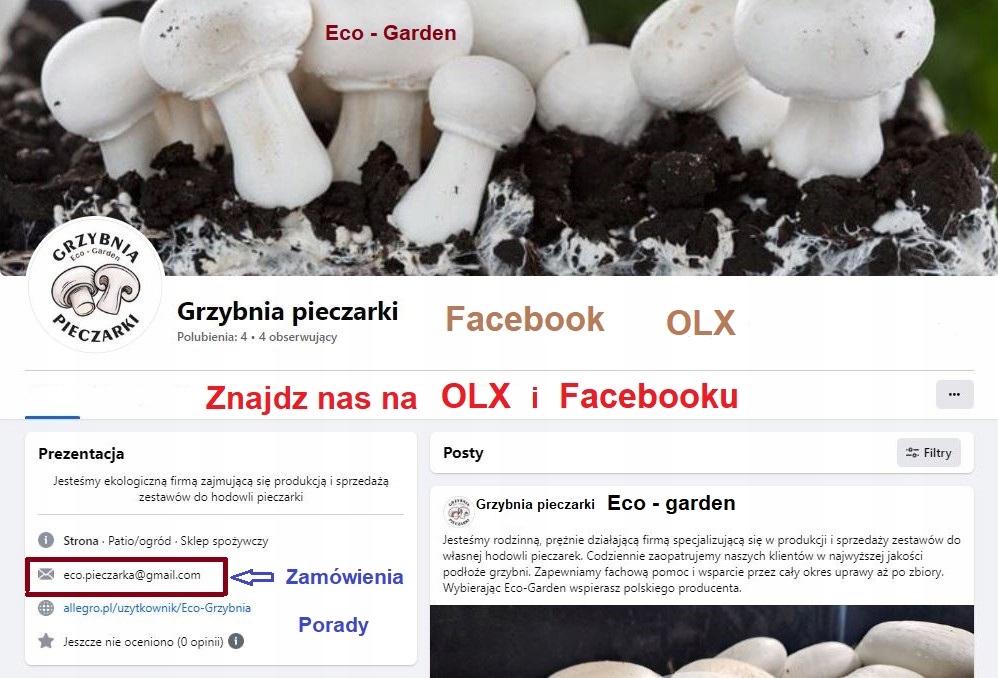The image size is (998, 678).
Task: Open the allegro.pl/uzytkownik/Eco-Grzybnia link
Action: point(157,608)
